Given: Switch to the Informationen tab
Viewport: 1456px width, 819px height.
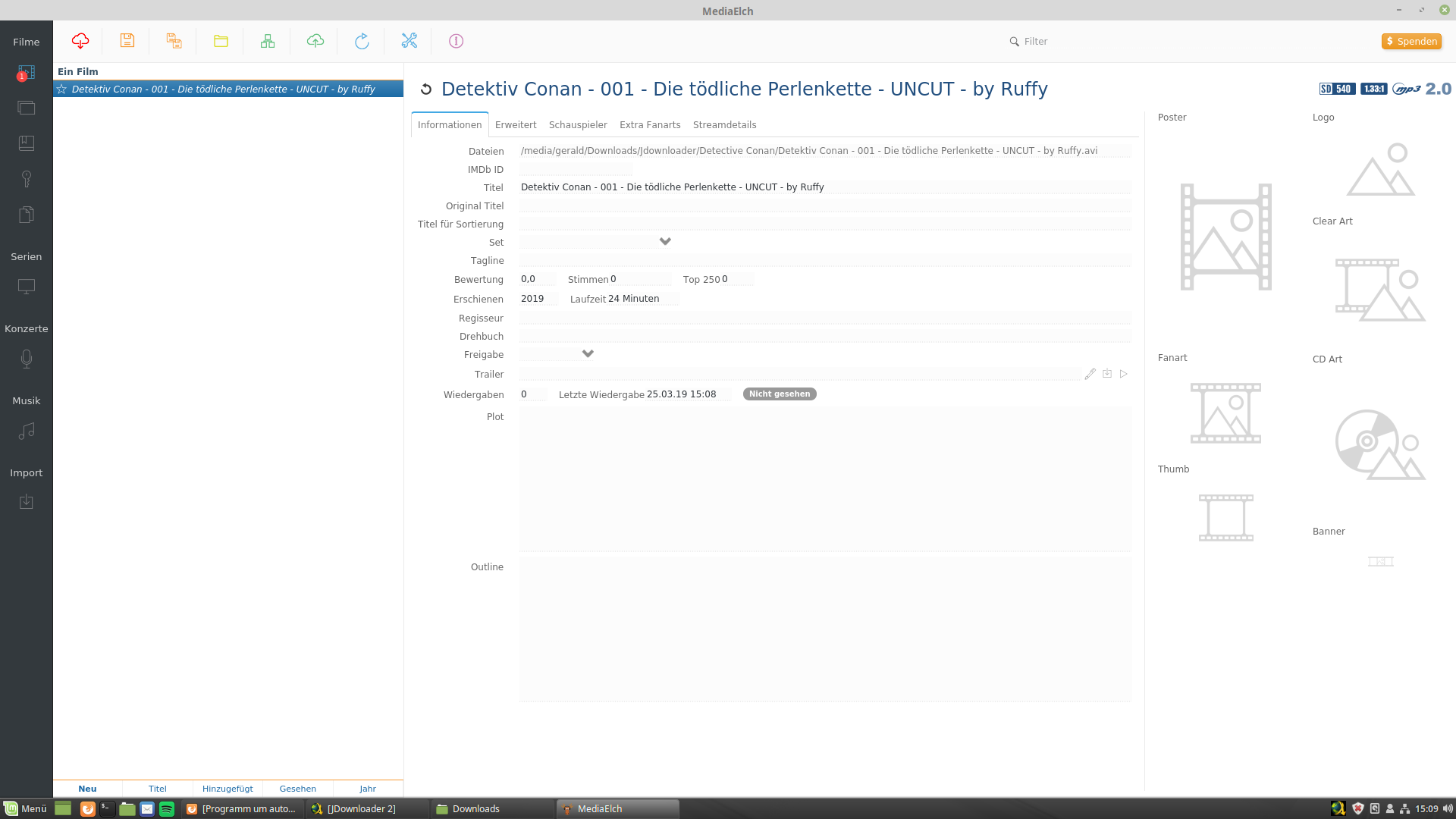Looking at the screenshot, I should click(450, 124).
